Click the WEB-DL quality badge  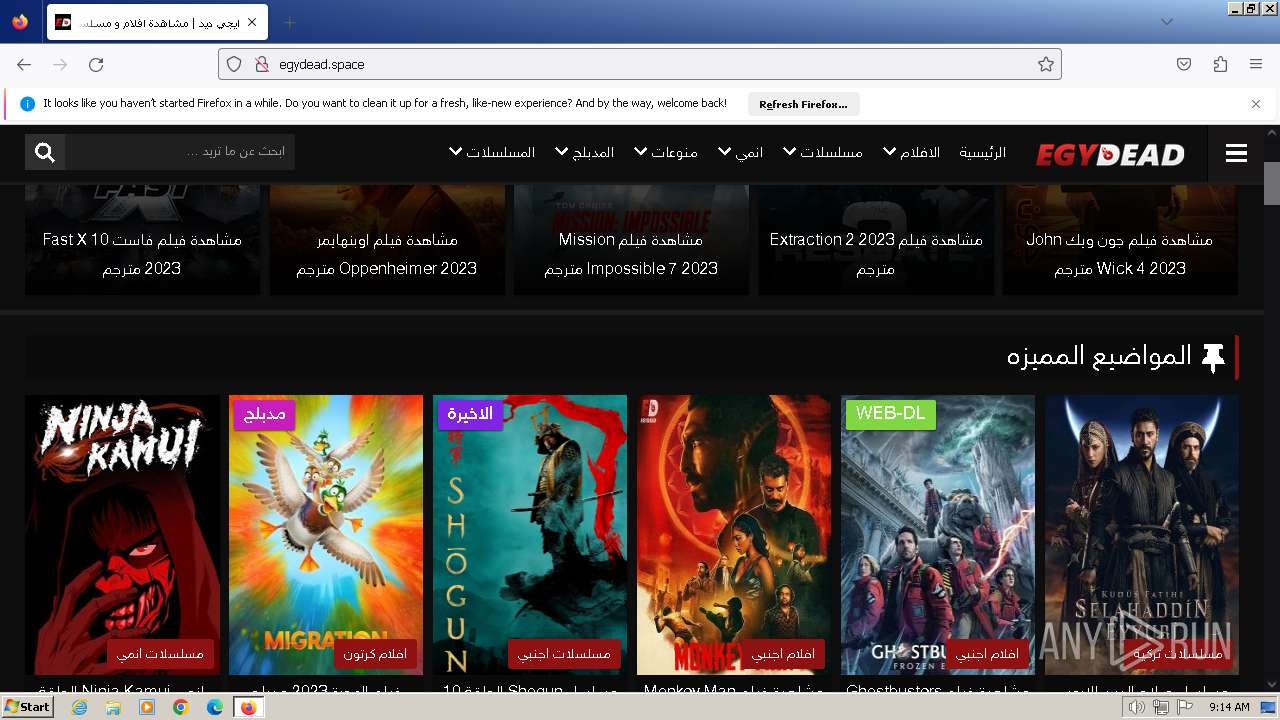click(x=890, y=414)
